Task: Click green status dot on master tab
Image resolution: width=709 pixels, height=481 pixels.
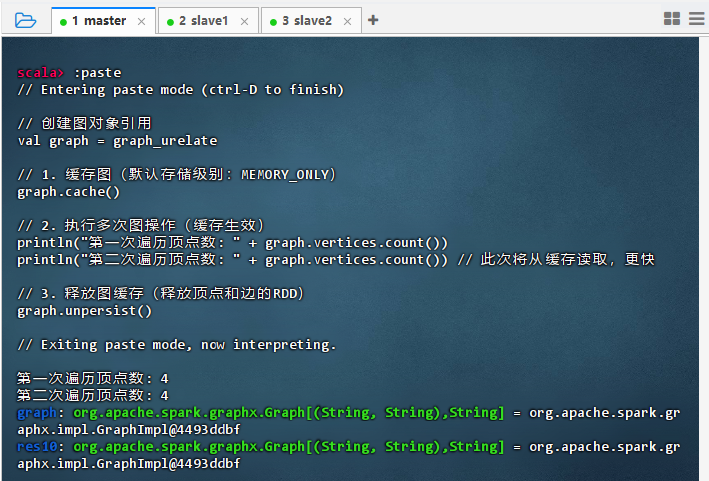Action: tap(63, 22)
